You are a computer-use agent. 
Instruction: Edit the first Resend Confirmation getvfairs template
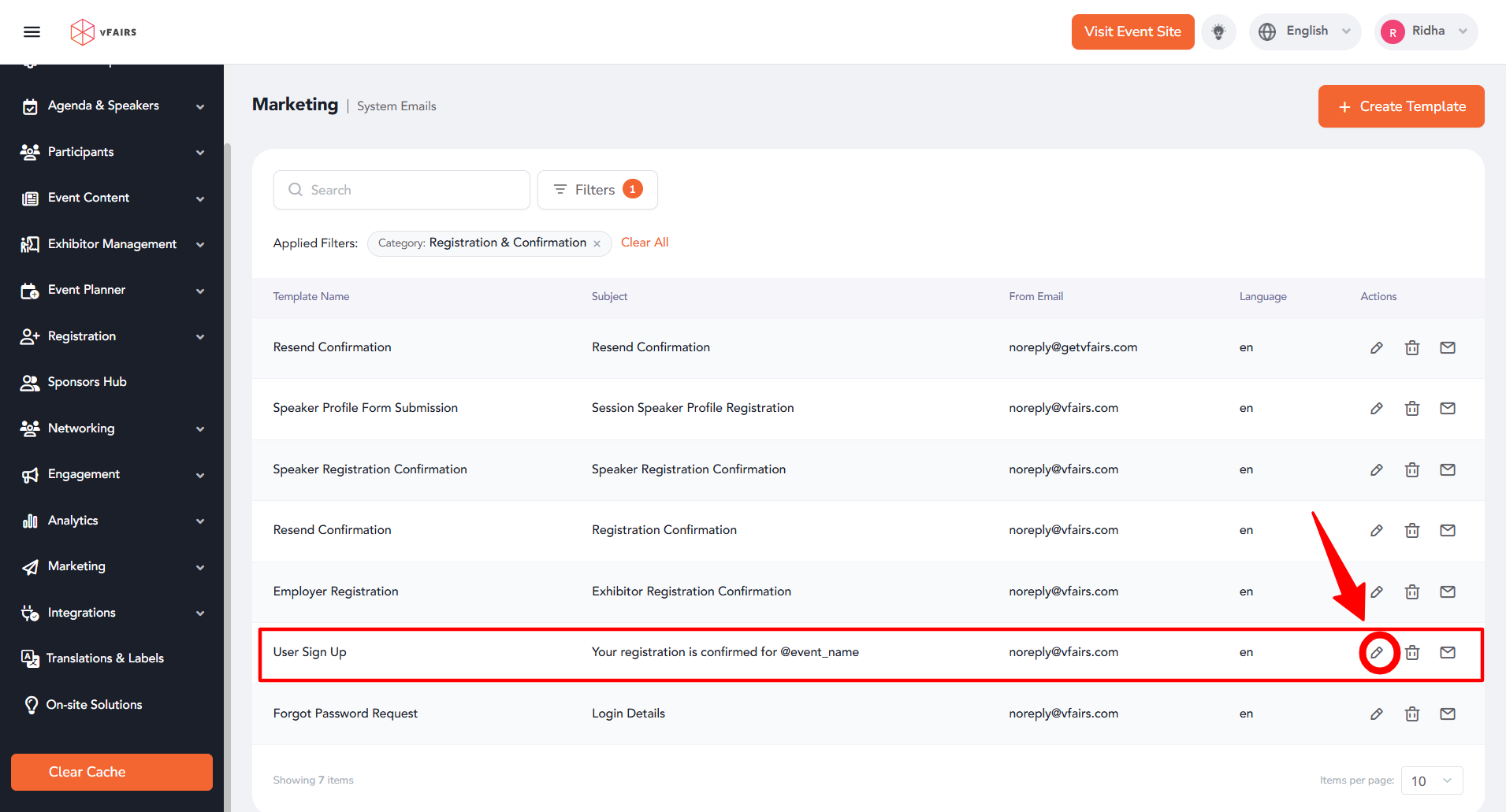coord(1376,347)
